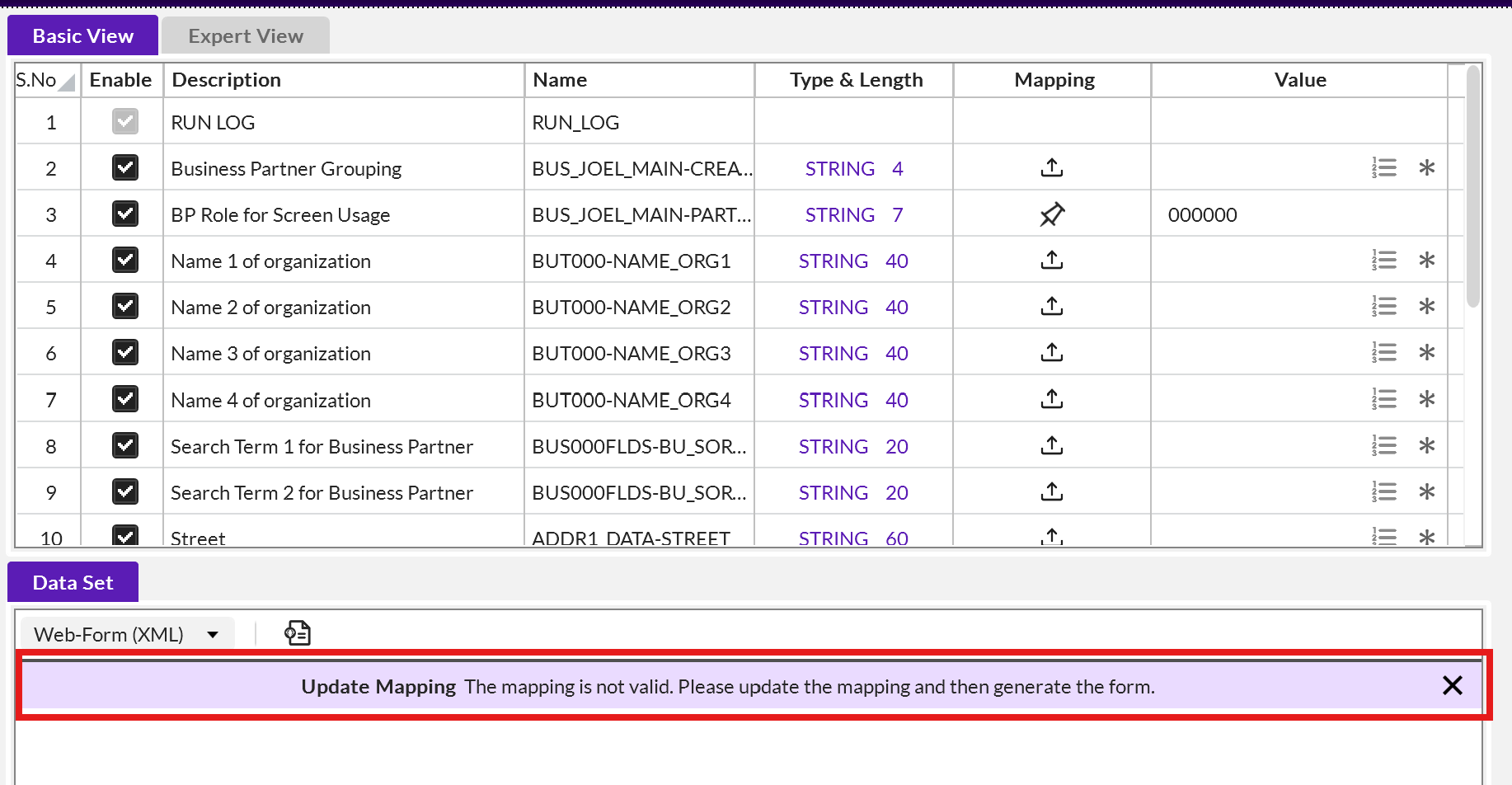Click the generate form document icon

coord(298,633)
